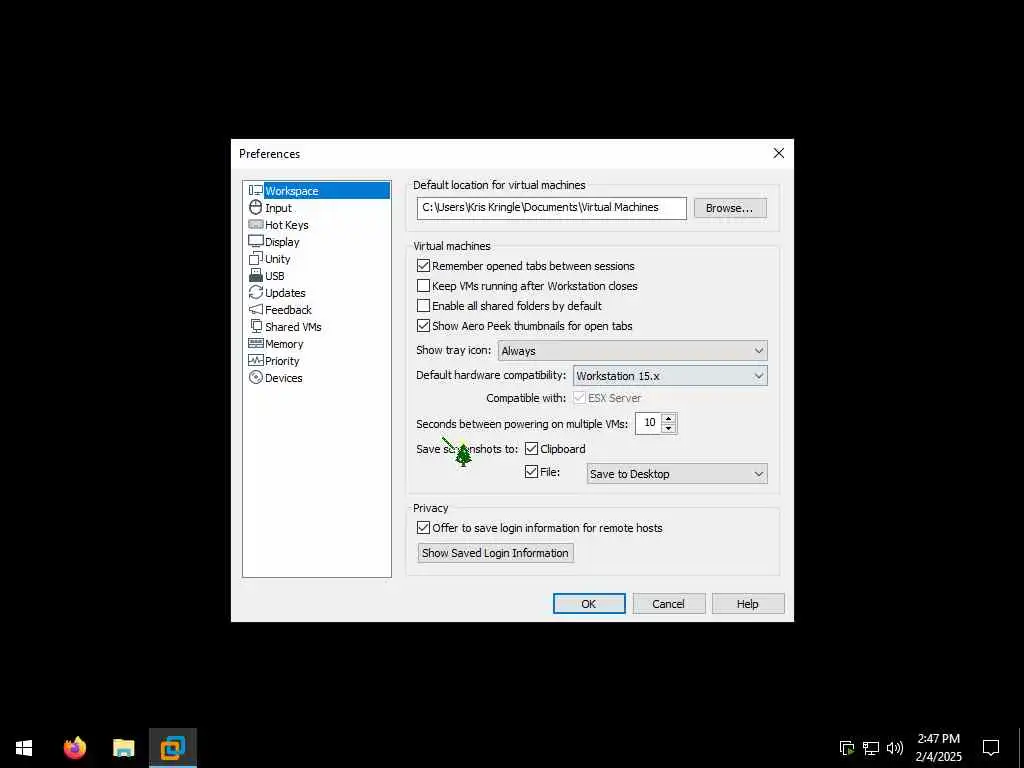Click the Feedback megaphone icon
1024x768 pixels.
click(x=255, y=310)
